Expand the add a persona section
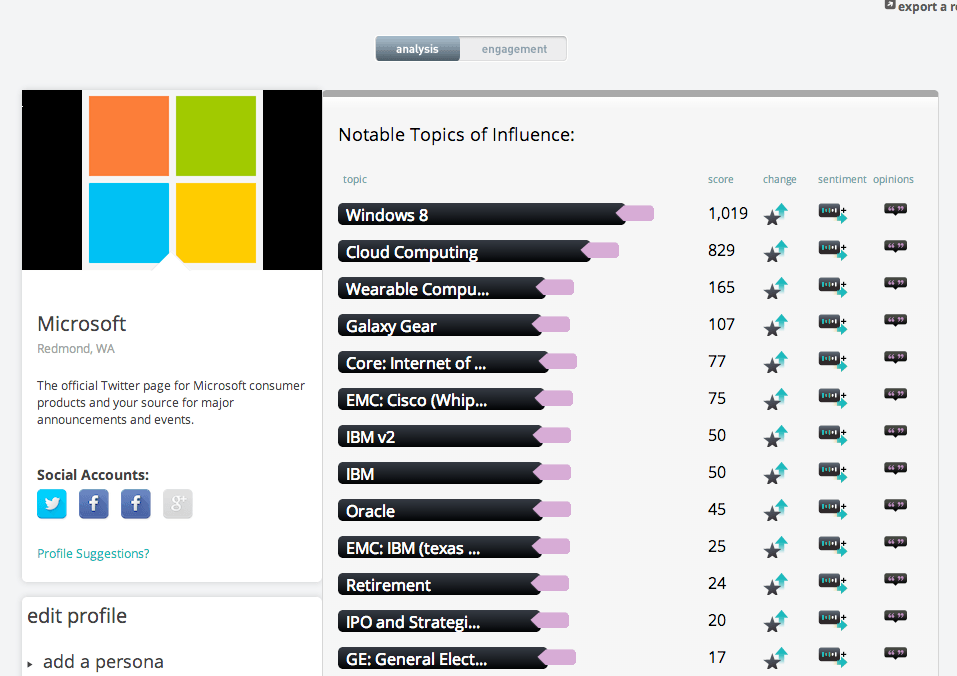This screenshot has height=676, width=957. [102, 662]
